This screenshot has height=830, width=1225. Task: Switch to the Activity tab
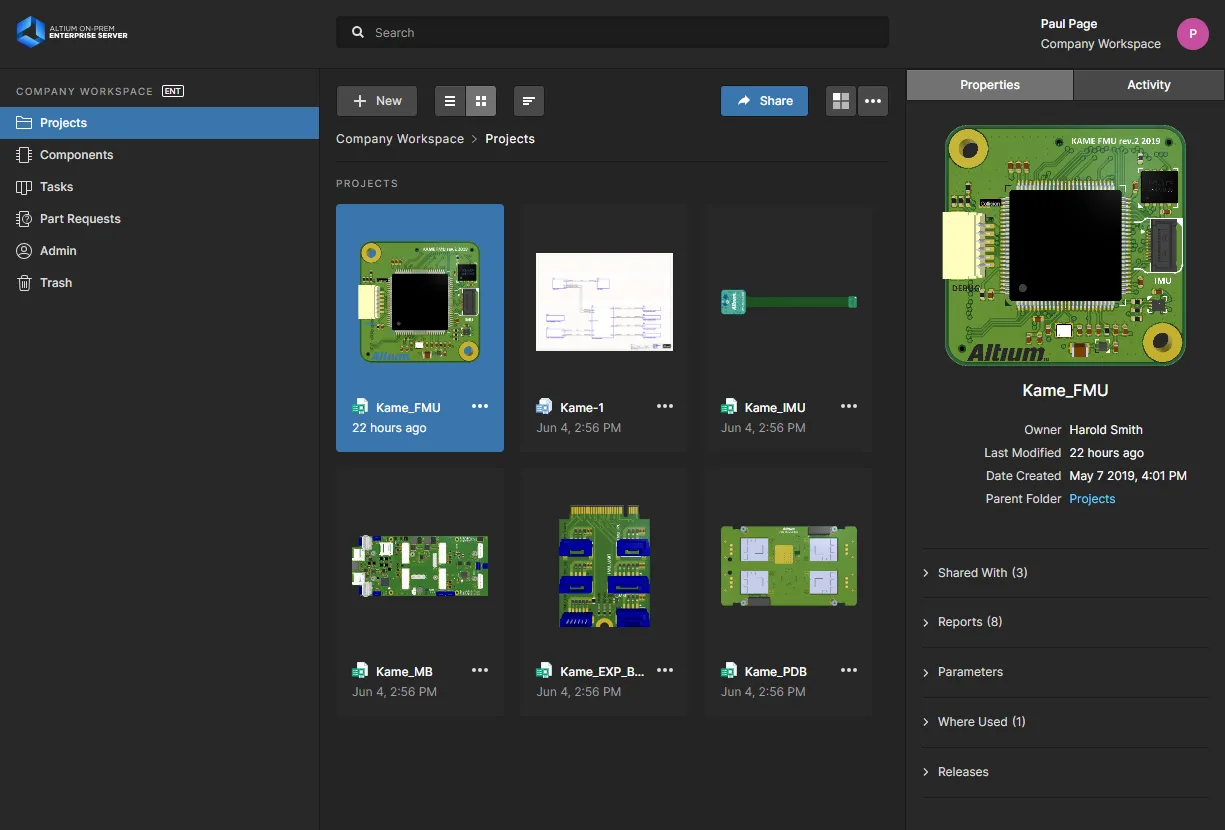point(1148,85)
